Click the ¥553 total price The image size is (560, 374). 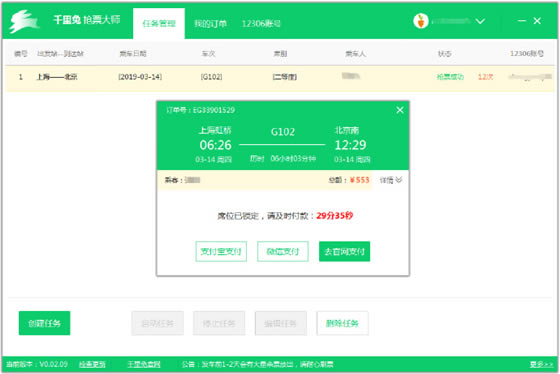[360, 180]
